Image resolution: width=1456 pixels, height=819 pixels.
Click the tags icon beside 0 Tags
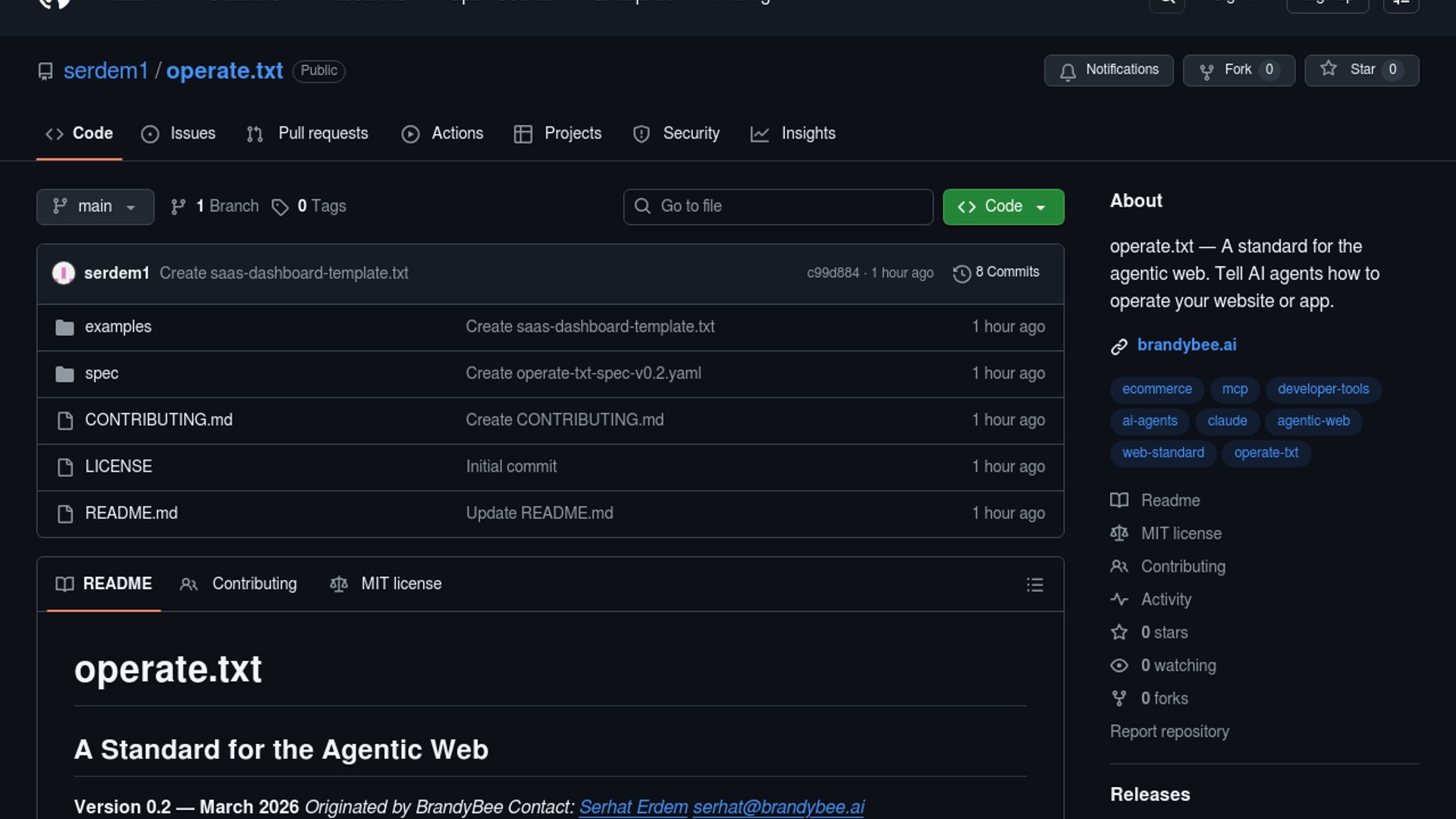[x=280, y=207]
